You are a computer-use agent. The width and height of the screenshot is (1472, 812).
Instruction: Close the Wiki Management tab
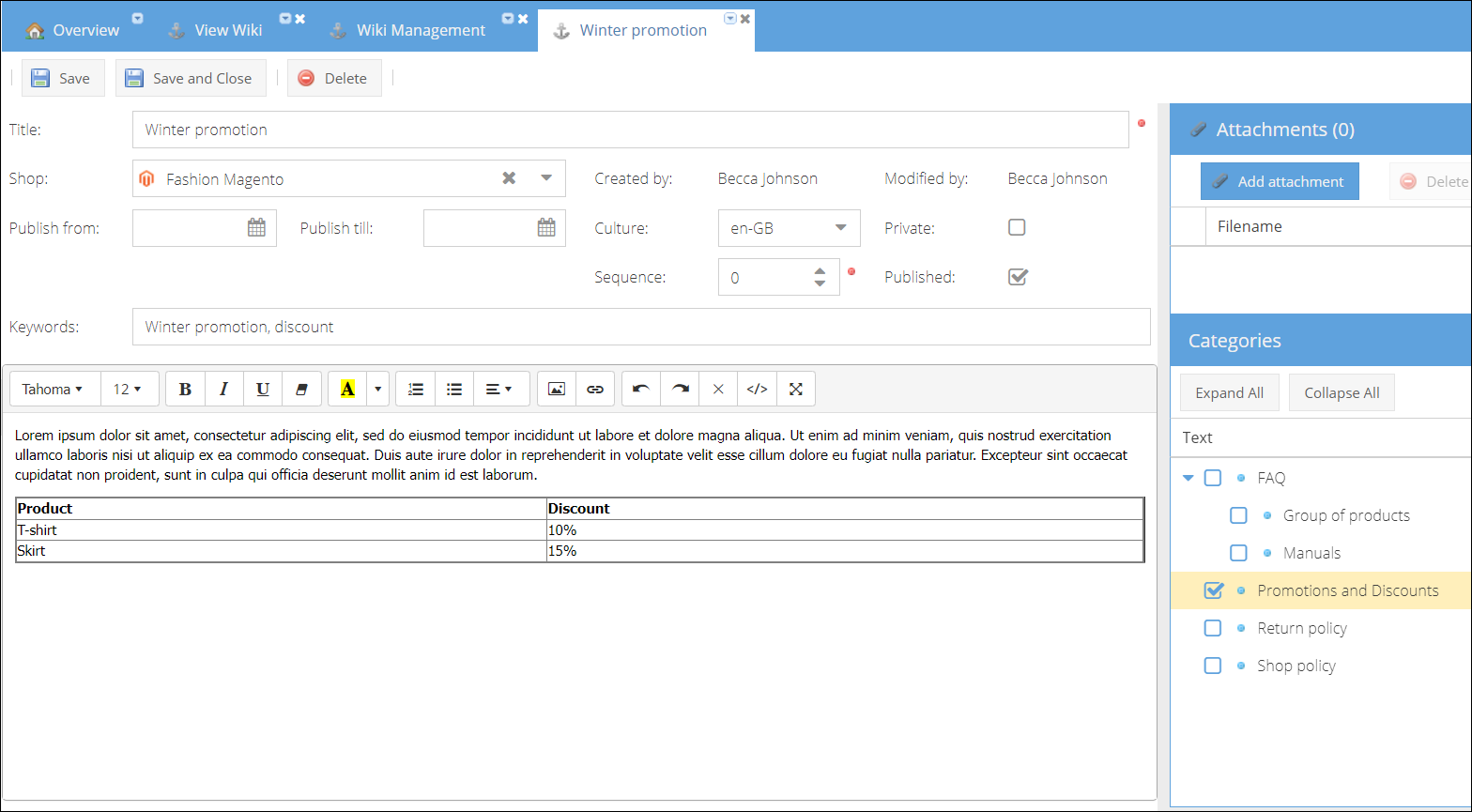click(523, 18)
